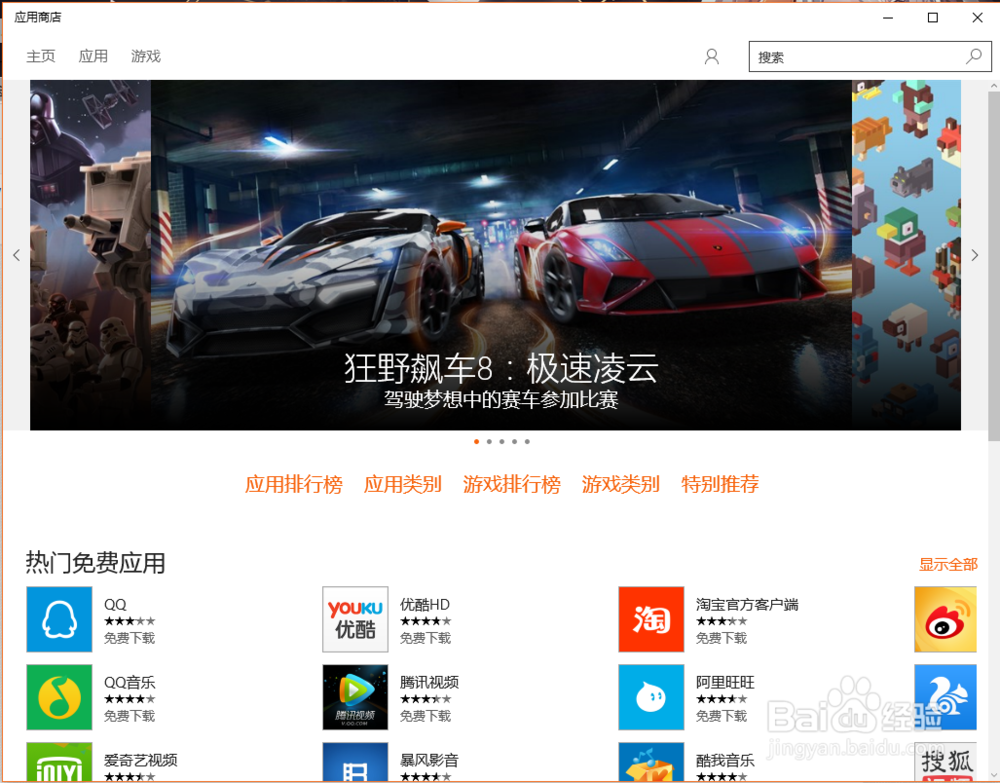Open the 暴风影音 app icon
Screen dimensions: 1000x783
[x=355, y=762]
